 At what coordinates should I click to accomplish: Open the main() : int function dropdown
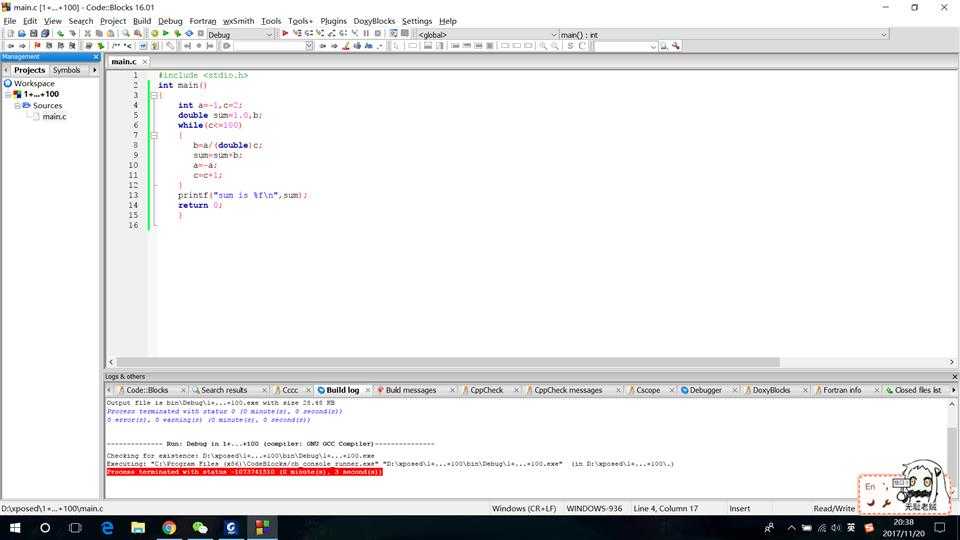[x=883, y=35]
